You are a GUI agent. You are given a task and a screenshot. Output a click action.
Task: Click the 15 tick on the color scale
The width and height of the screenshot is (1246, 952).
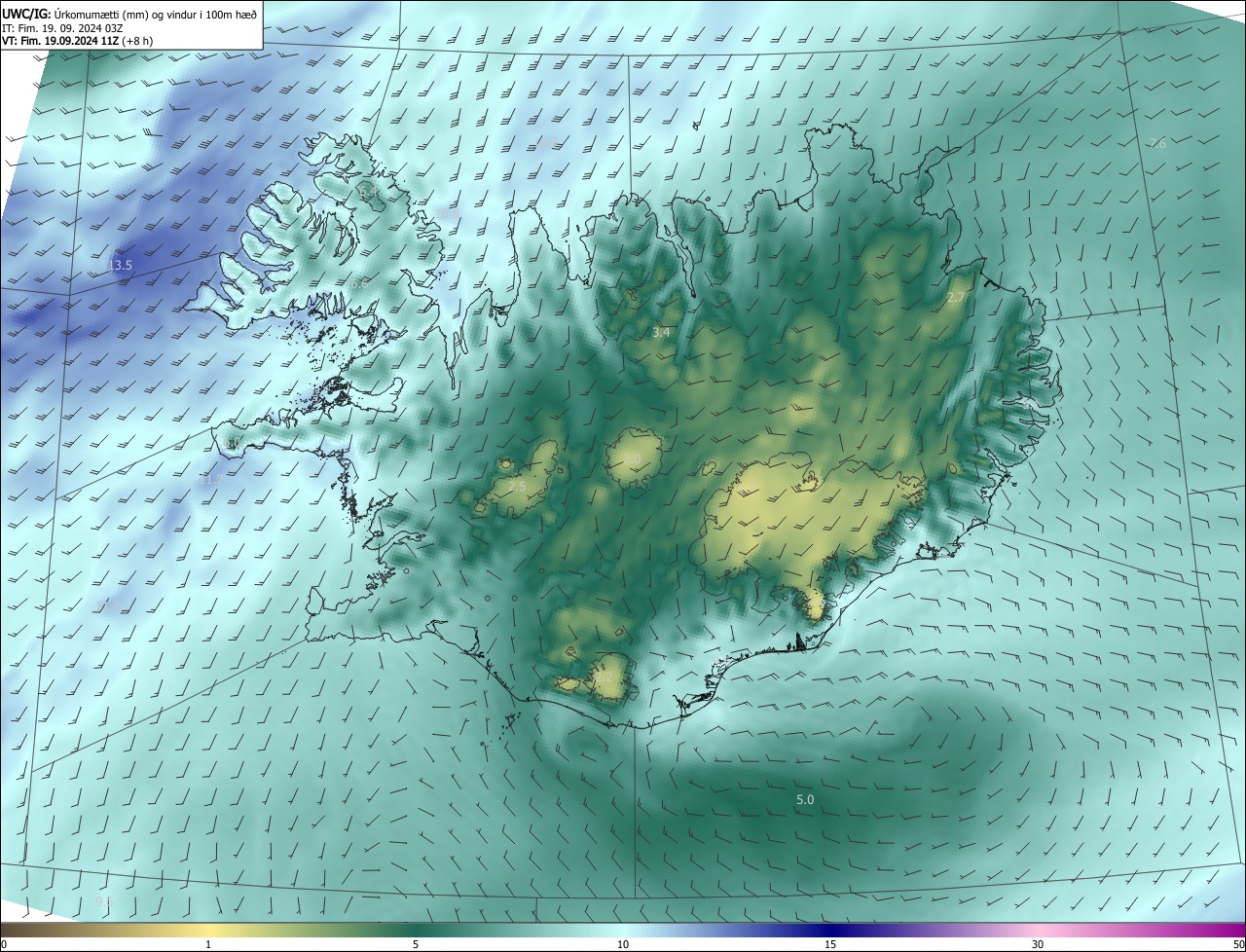point(830,944)
